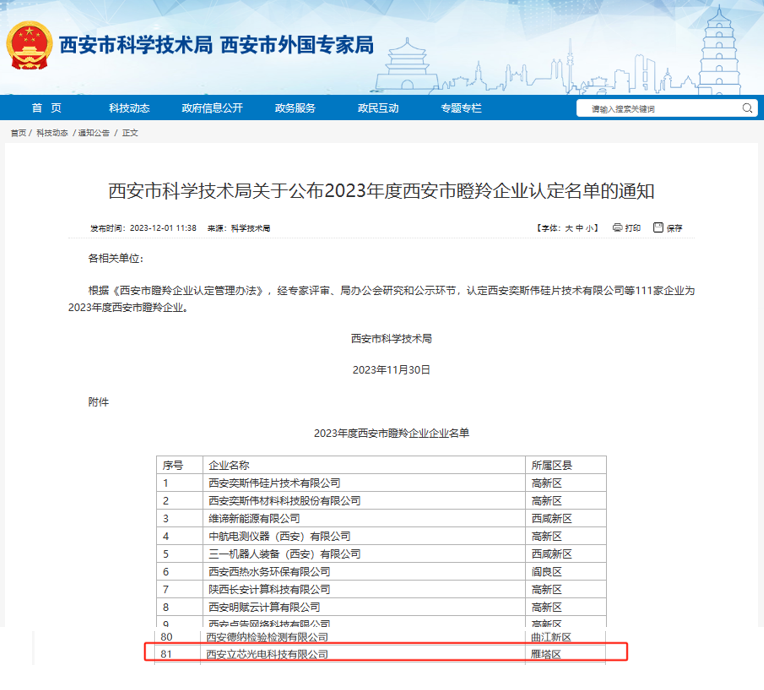Click the search keyword input field

pos(660,108)
